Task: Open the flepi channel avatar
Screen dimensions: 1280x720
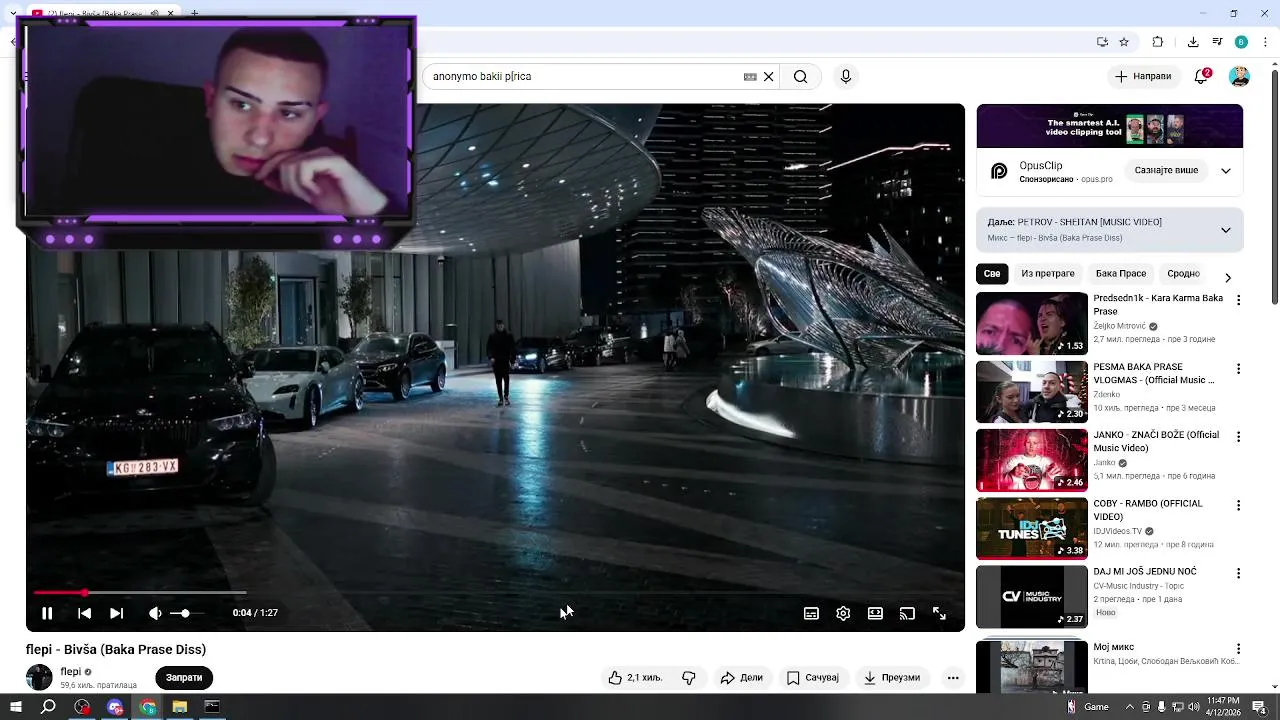Action: coord(39,677)
